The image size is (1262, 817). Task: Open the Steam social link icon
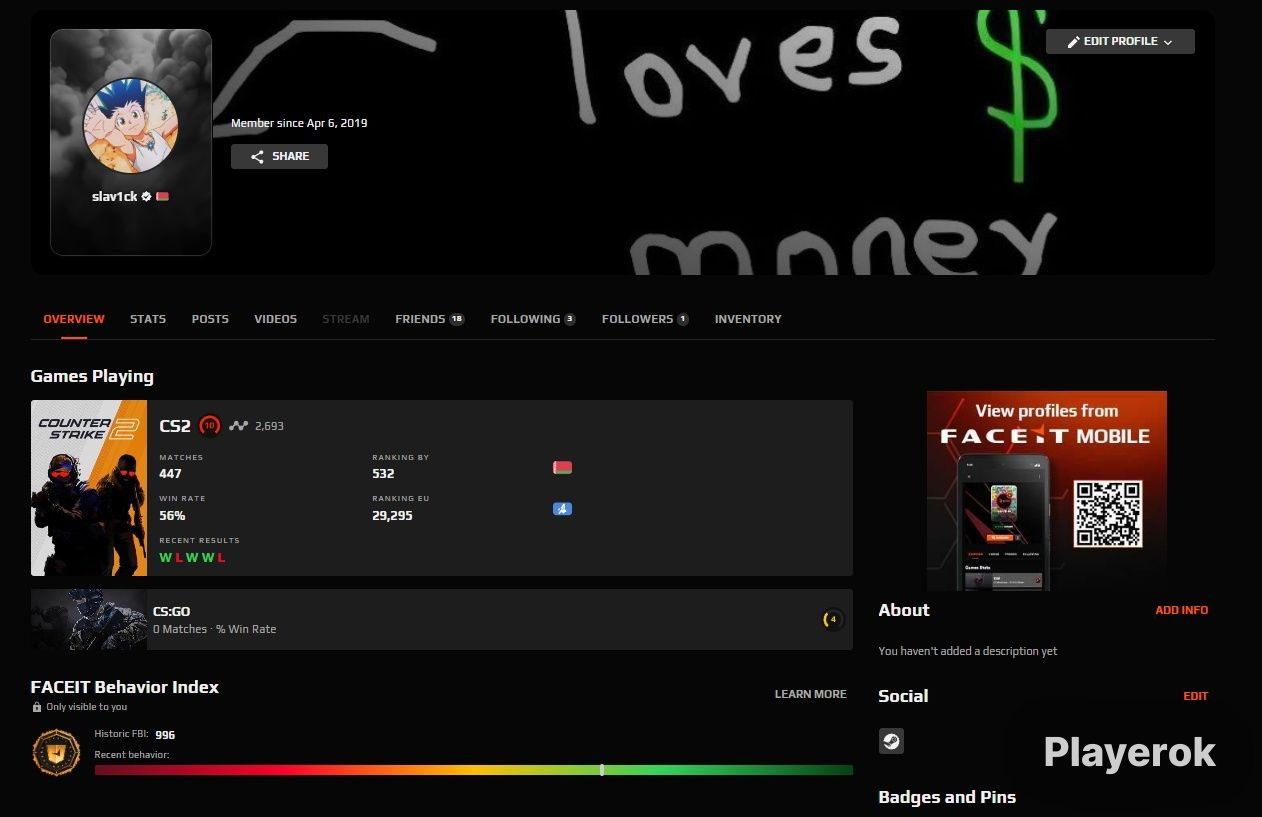tap(891, 741)
